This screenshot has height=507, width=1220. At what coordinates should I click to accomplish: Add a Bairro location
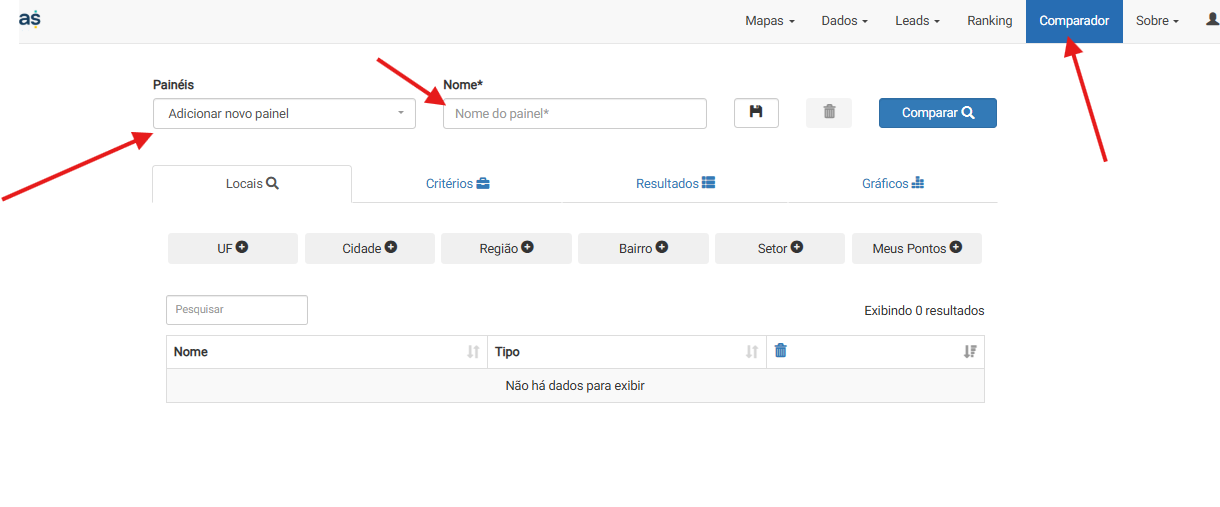(x=643, y=248)
